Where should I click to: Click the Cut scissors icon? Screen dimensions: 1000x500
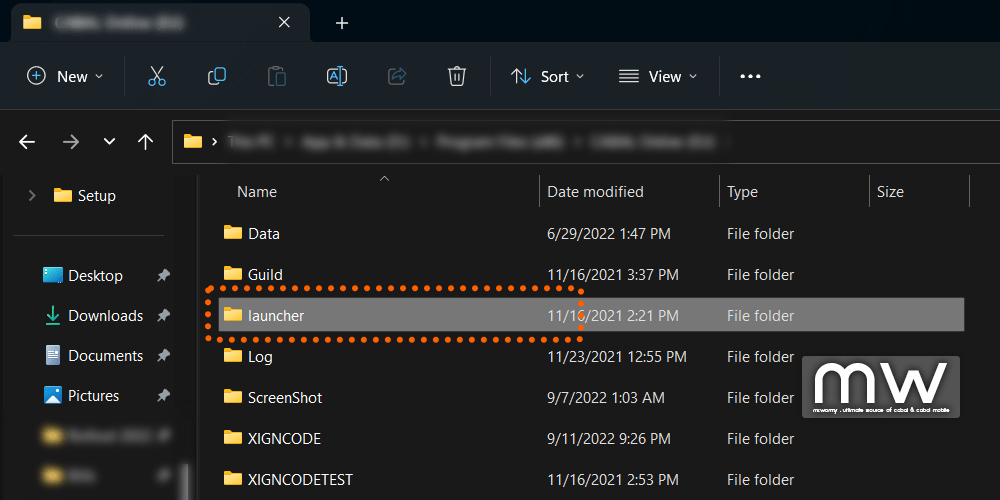157,76
